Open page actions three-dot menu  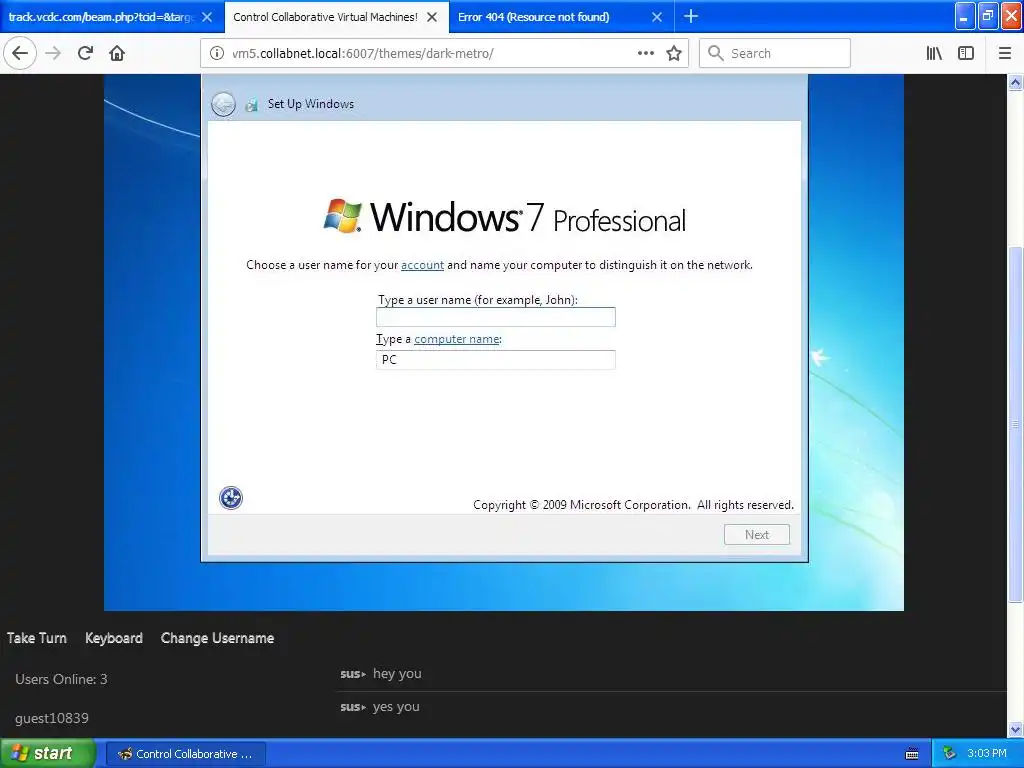[645, 53]
